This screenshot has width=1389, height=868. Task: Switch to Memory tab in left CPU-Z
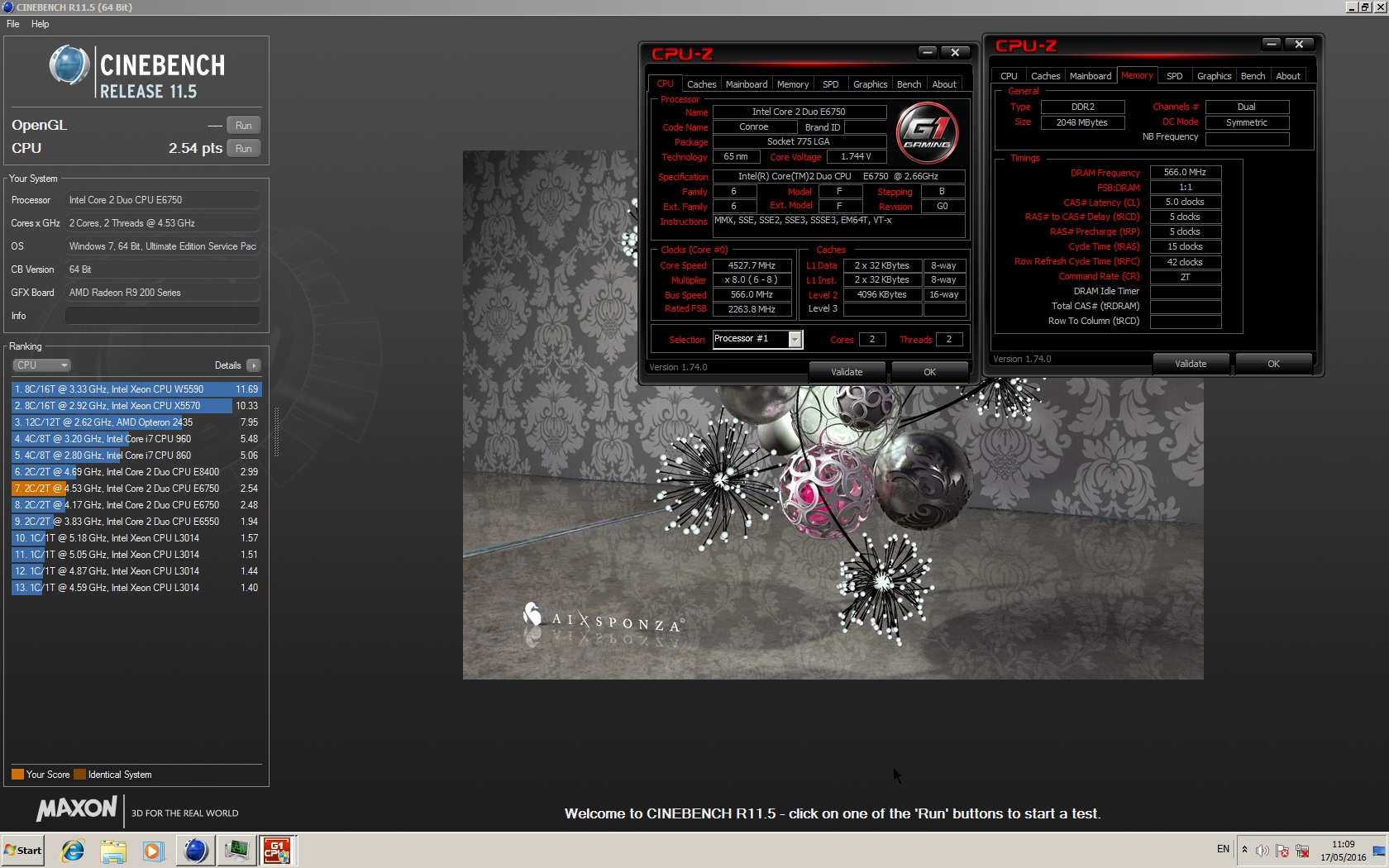(793, 84)
